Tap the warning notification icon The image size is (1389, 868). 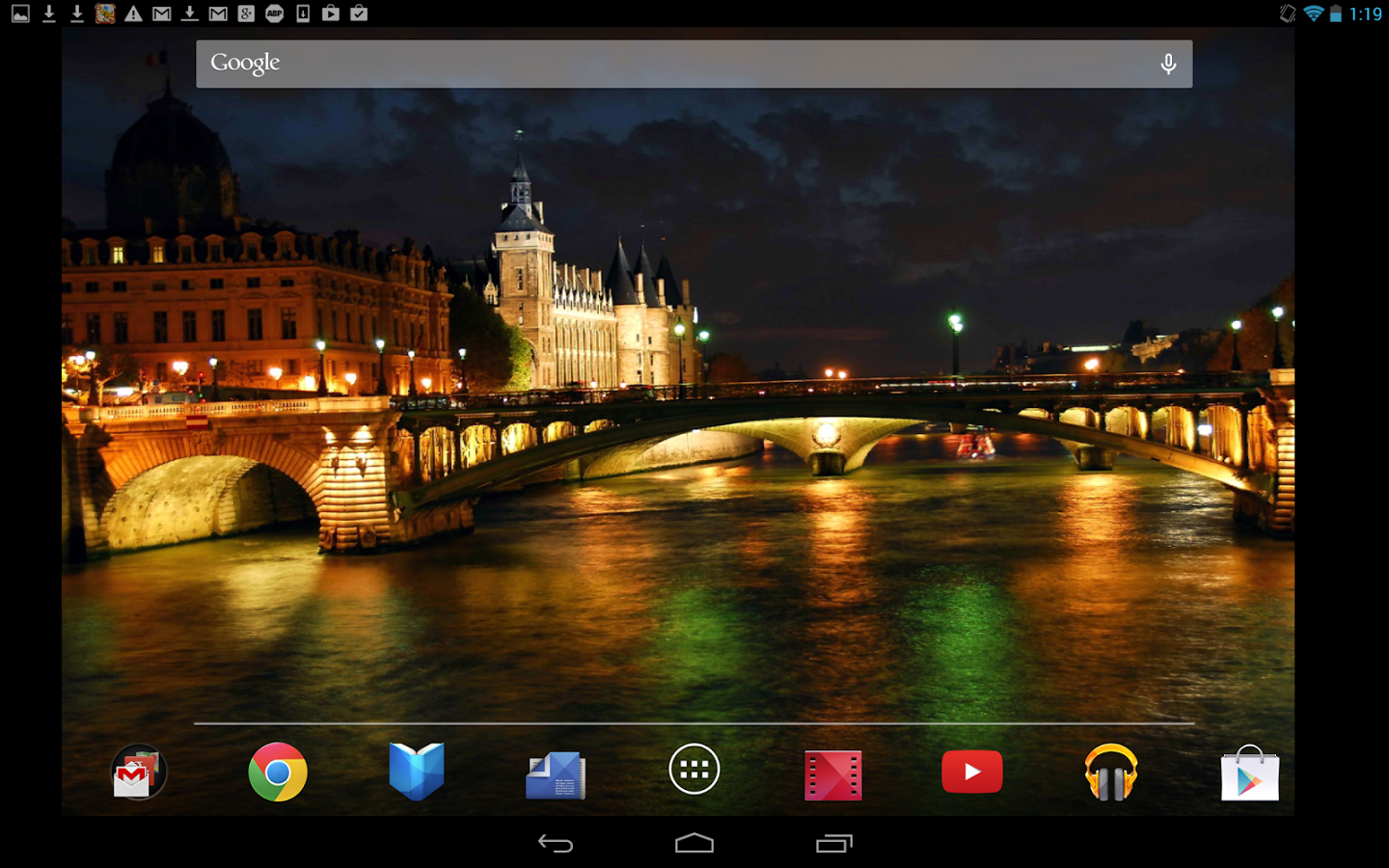pyautogui.click(x=133, y=13)
